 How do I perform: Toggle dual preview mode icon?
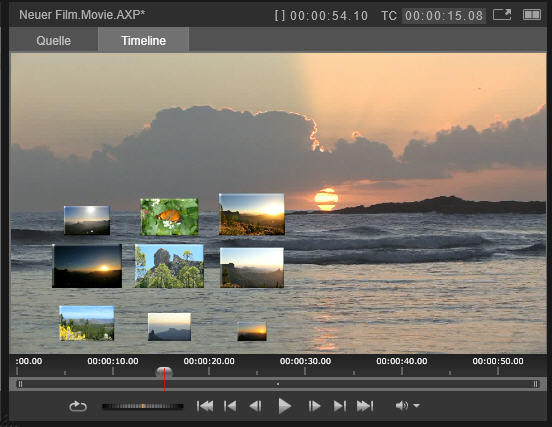pyautogui.click(x=532, y=15)
